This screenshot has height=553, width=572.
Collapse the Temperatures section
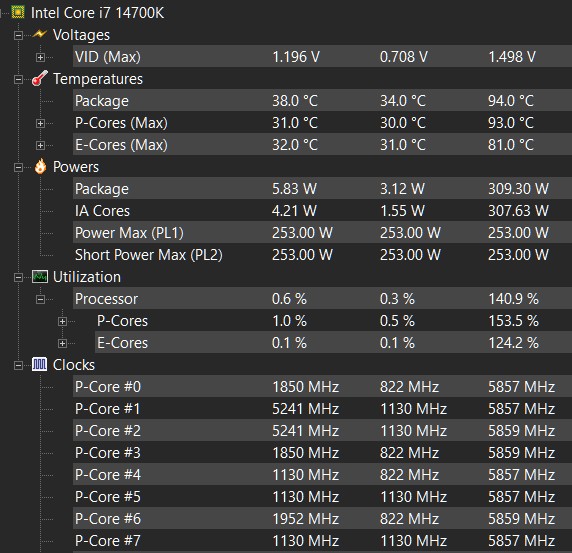(18, 79)
